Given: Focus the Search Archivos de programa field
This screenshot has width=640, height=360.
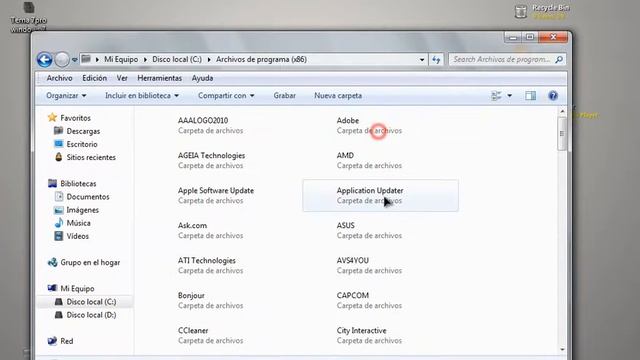Looking at the screenshot, I should [x=507, y=60].
